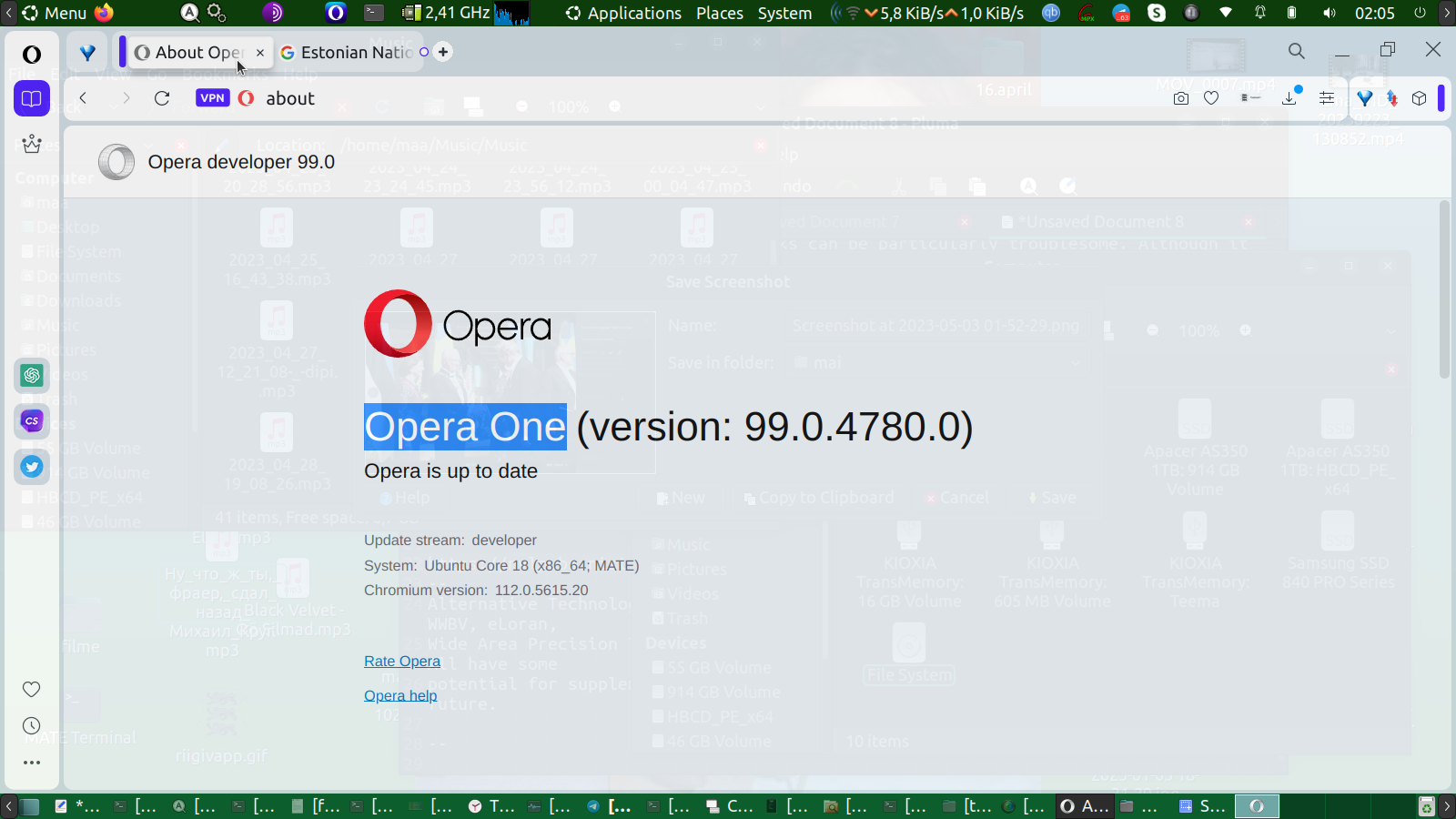Open the 'Places' panel menu
The width and height of the screenshot is (1456, 819).
click(720, 13)
